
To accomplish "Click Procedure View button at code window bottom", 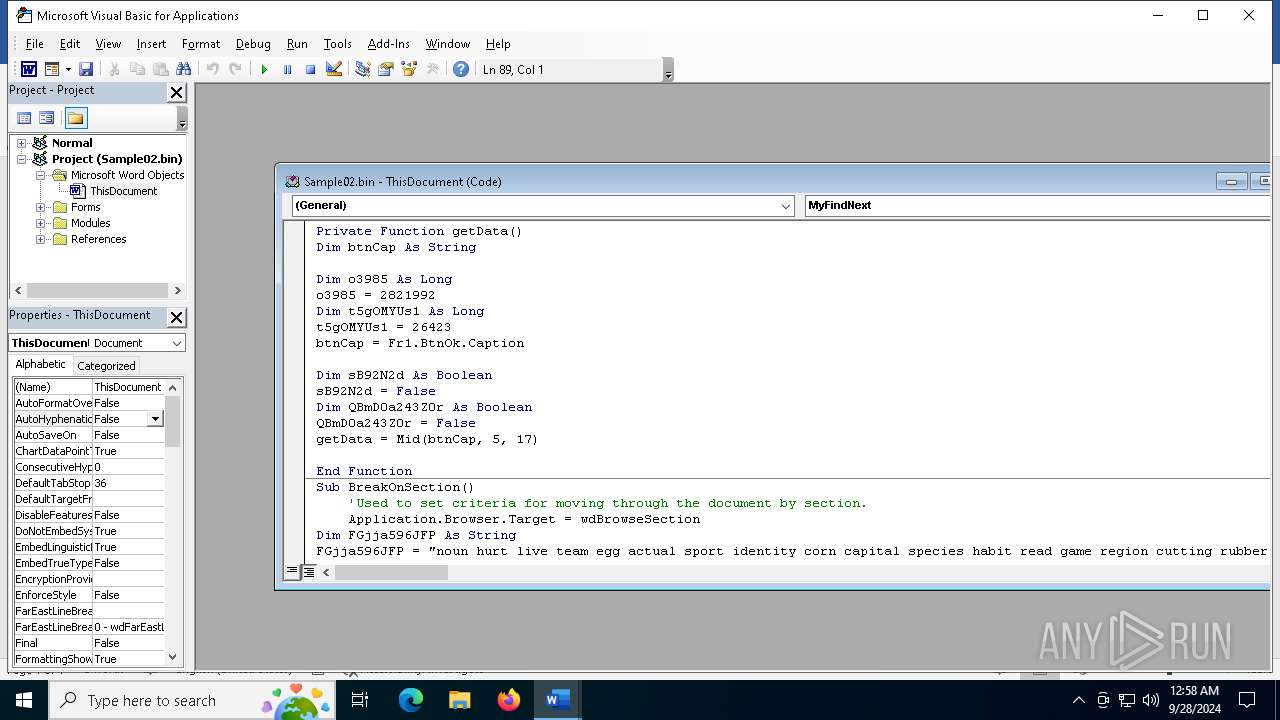I will point(292,572).
